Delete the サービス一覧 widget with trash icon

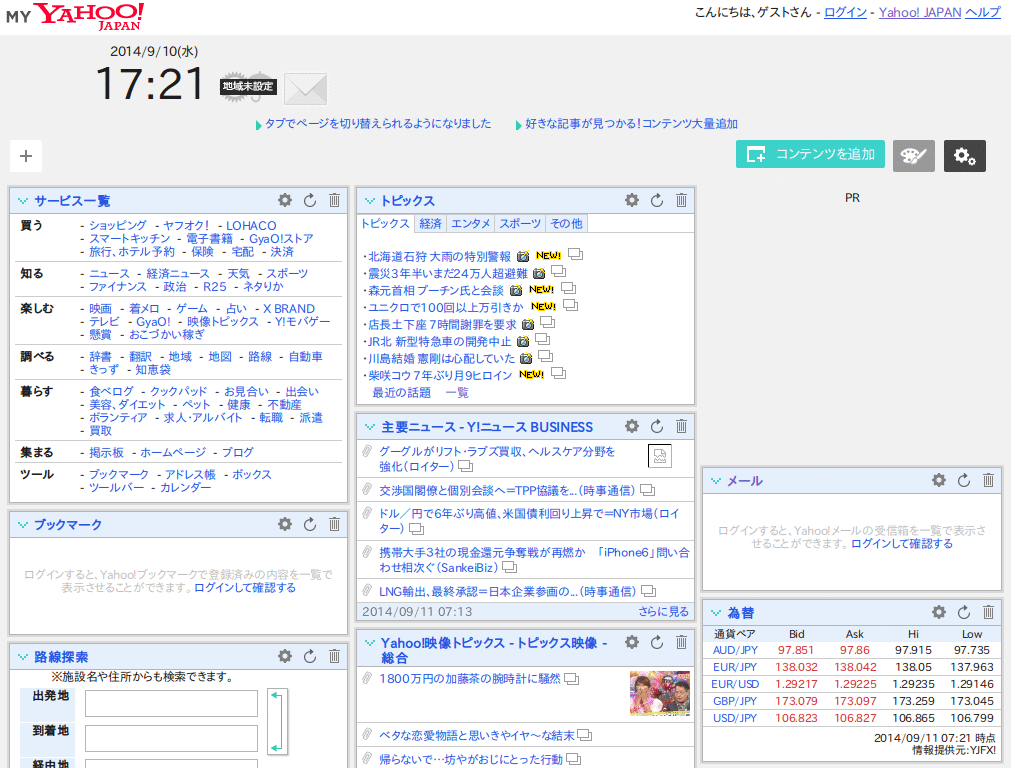(x=334, y=200)
